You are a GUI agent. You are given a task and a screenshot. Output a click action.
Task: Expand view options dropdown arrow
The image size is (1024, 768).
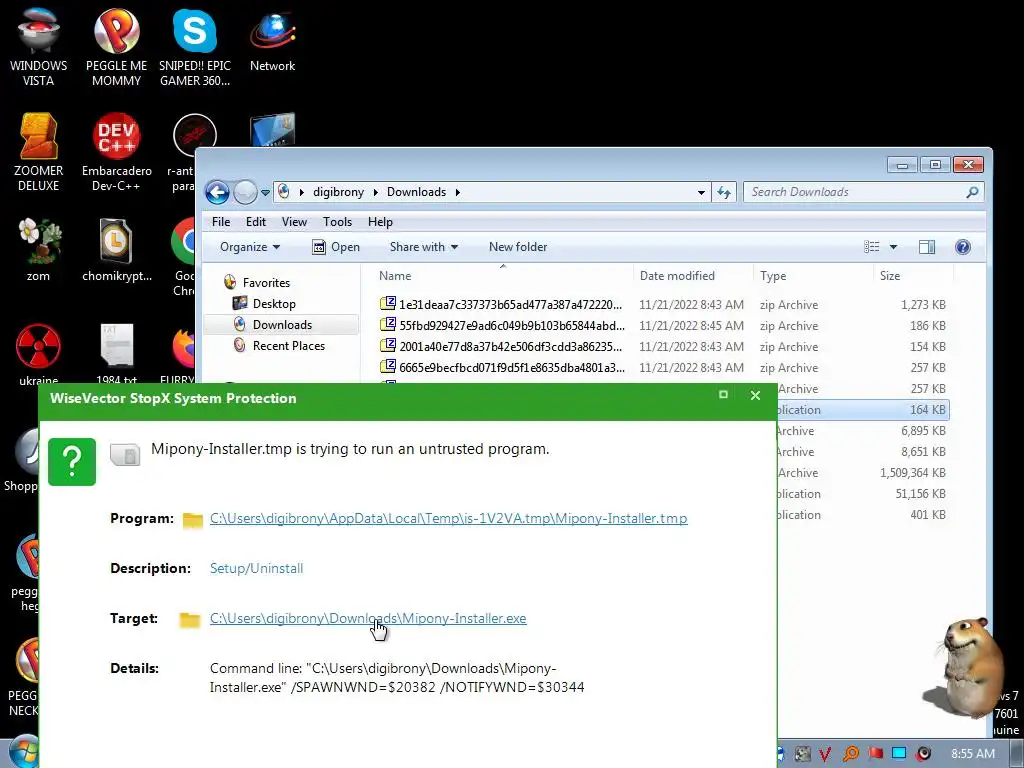(x=893, y=247)
